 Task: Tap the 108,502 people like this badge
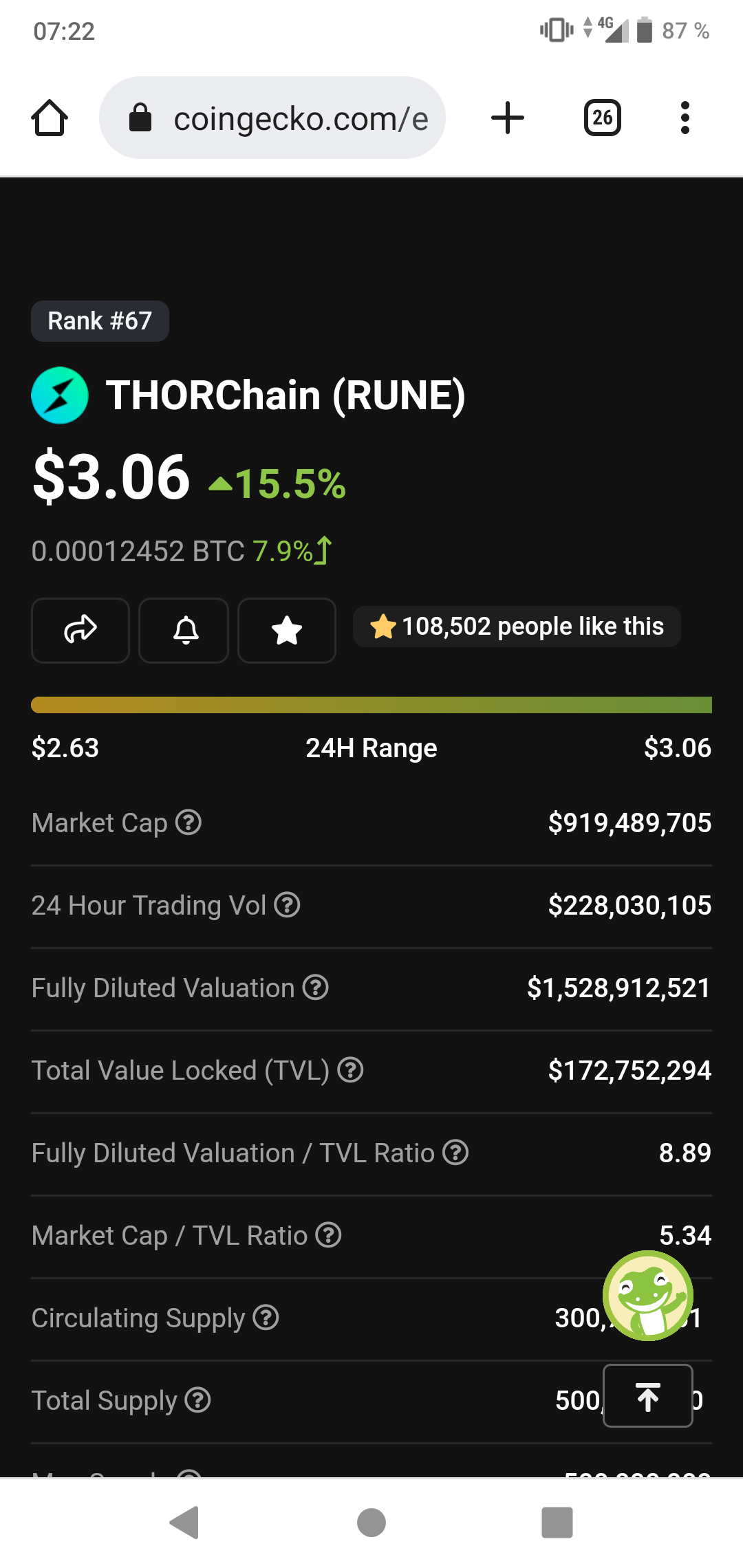[x=517, y=627]
